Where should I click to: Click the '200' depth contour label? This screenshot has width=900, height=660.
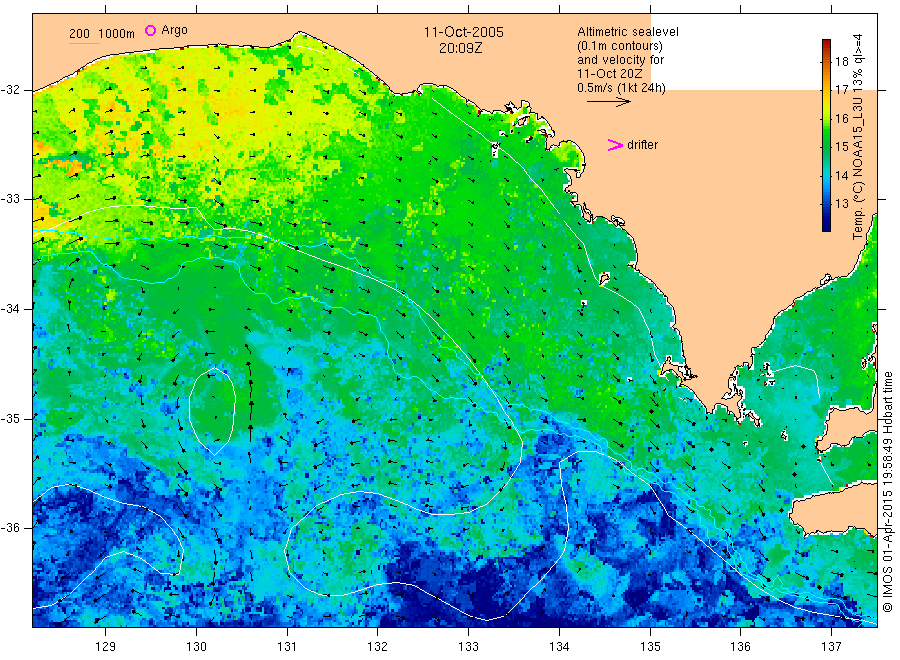(x=79, y=34)
